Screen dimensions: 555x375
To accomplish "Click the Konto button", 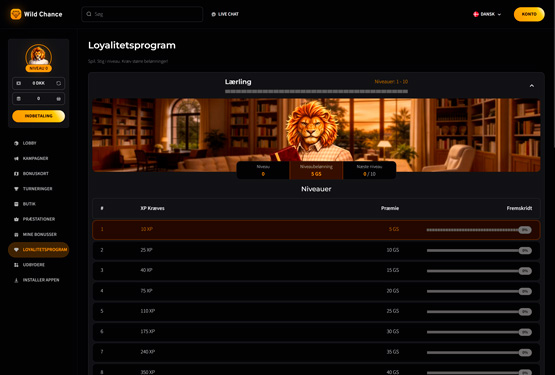I will [529, 14].
